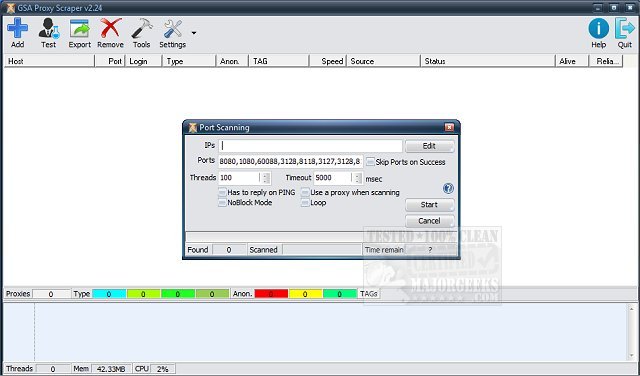Click the red Anon. color box
The image size is (640, 376).
coord(271,294)
